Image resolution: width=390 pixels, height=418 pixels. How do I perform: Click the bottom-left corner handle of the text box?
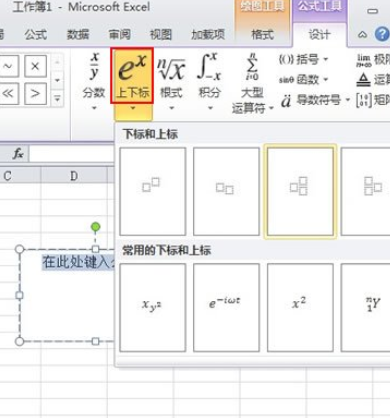click(20, 341)
